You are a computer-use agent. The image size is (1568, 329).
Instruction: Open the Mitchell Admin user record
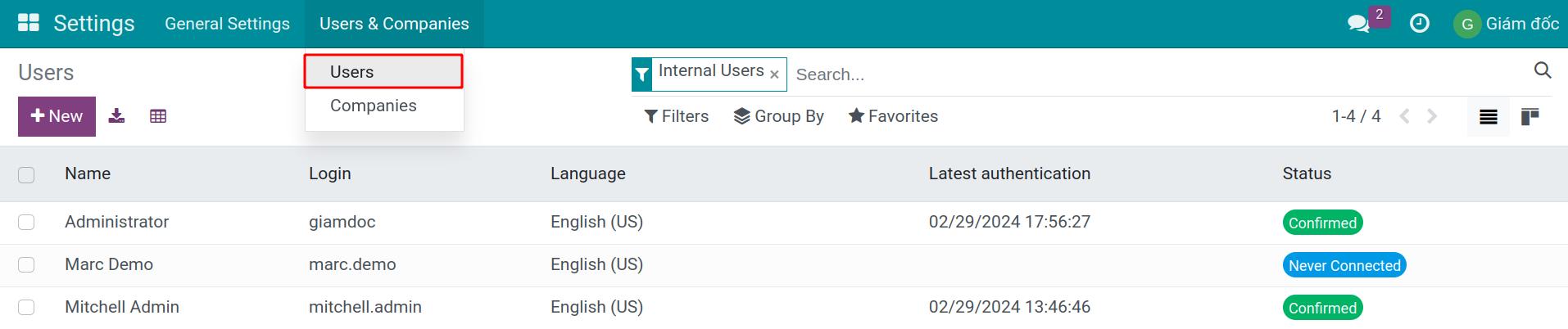122,307
